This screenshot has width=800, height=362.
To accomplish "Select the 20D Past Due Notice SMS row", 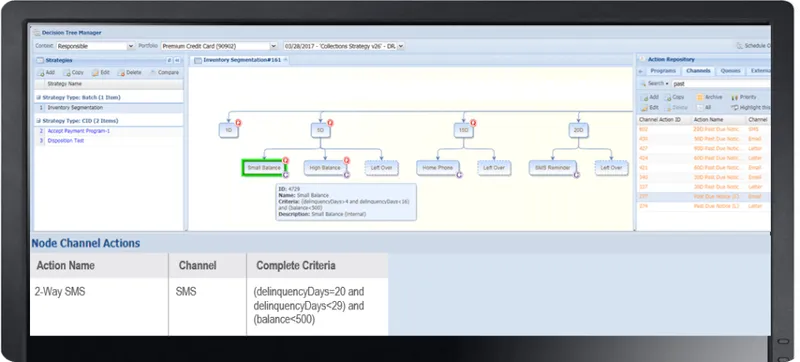I will [x=704, y=129].
